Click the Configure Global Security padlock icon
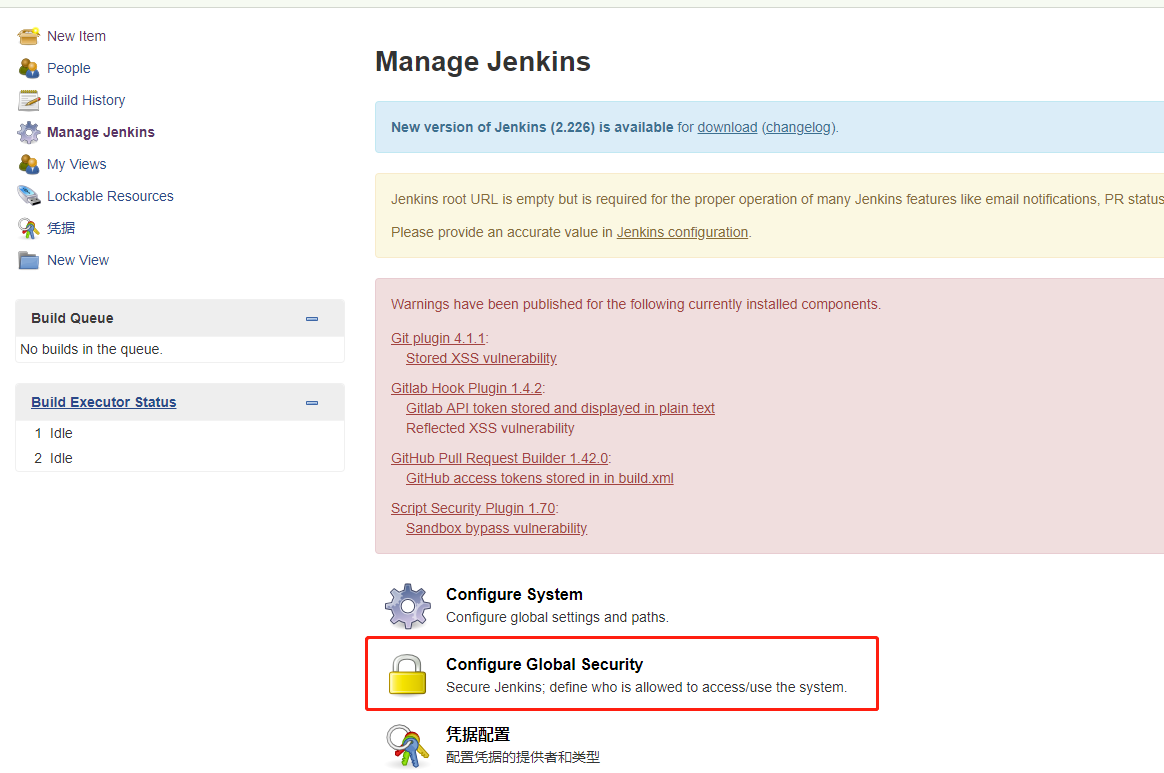The image size is (1164, 773). coord(407,674)
